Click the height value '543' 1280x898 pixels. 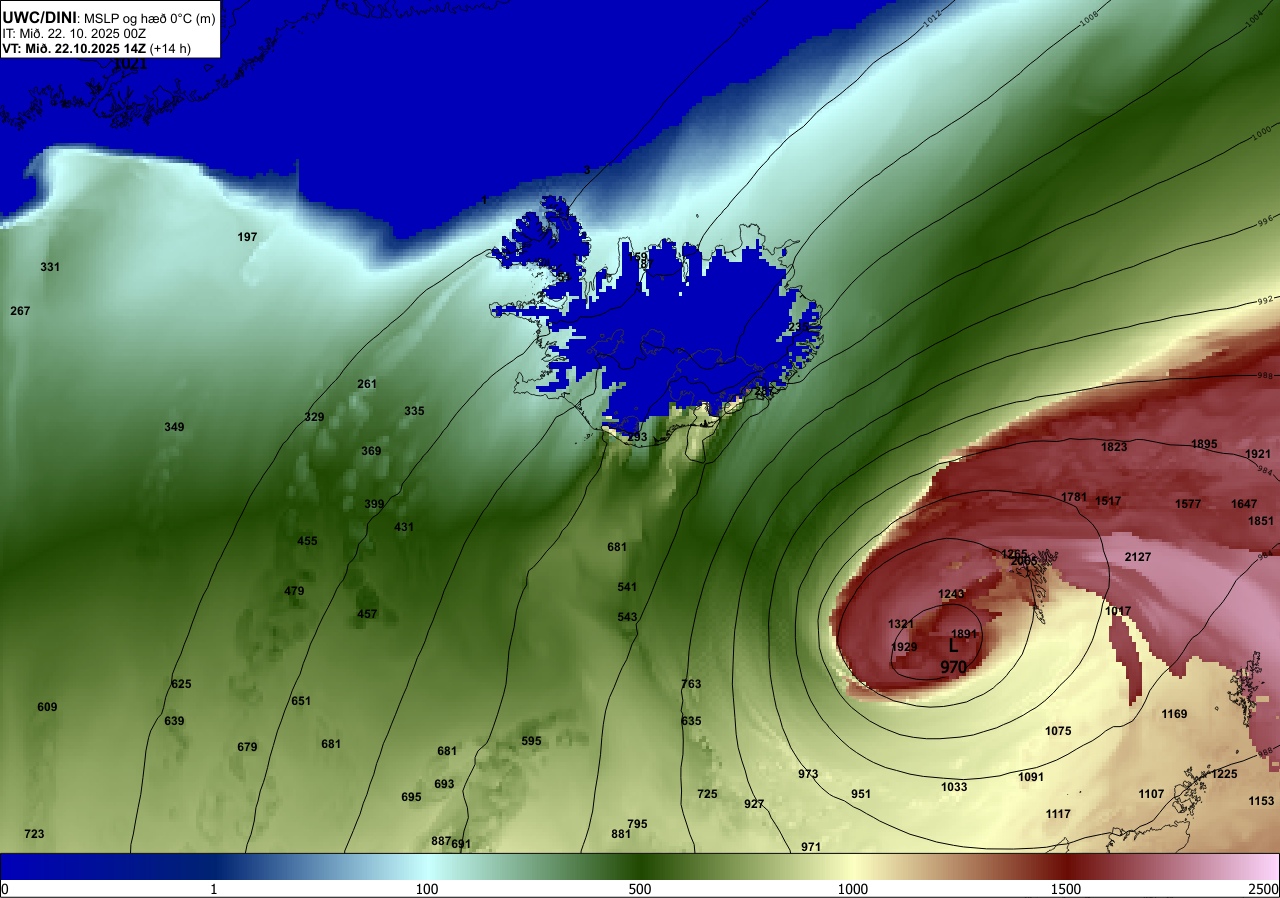(627, 617)
